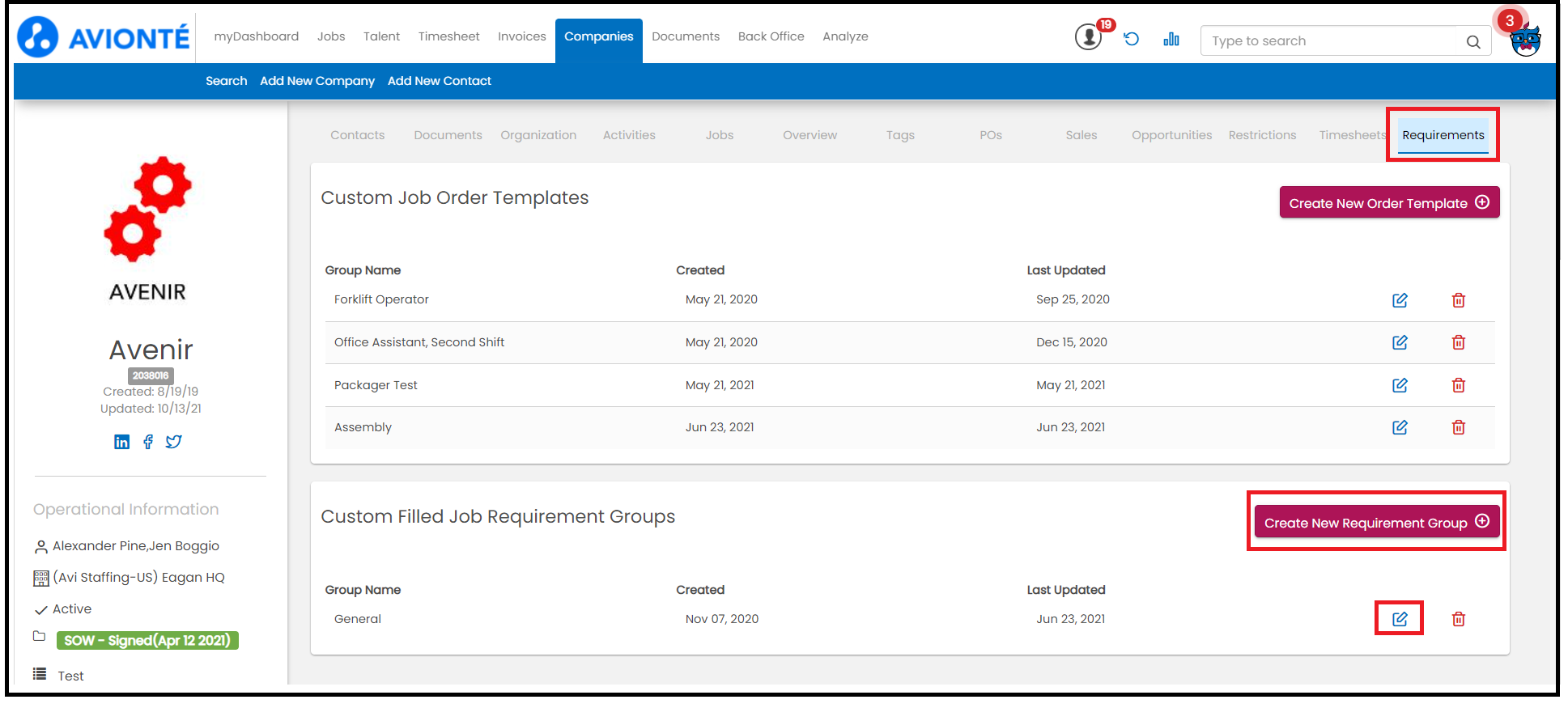Image resolution: width=1568 pixels, height=708 pixels.
Task: Switch to the Tags tab
Action: 900,135
